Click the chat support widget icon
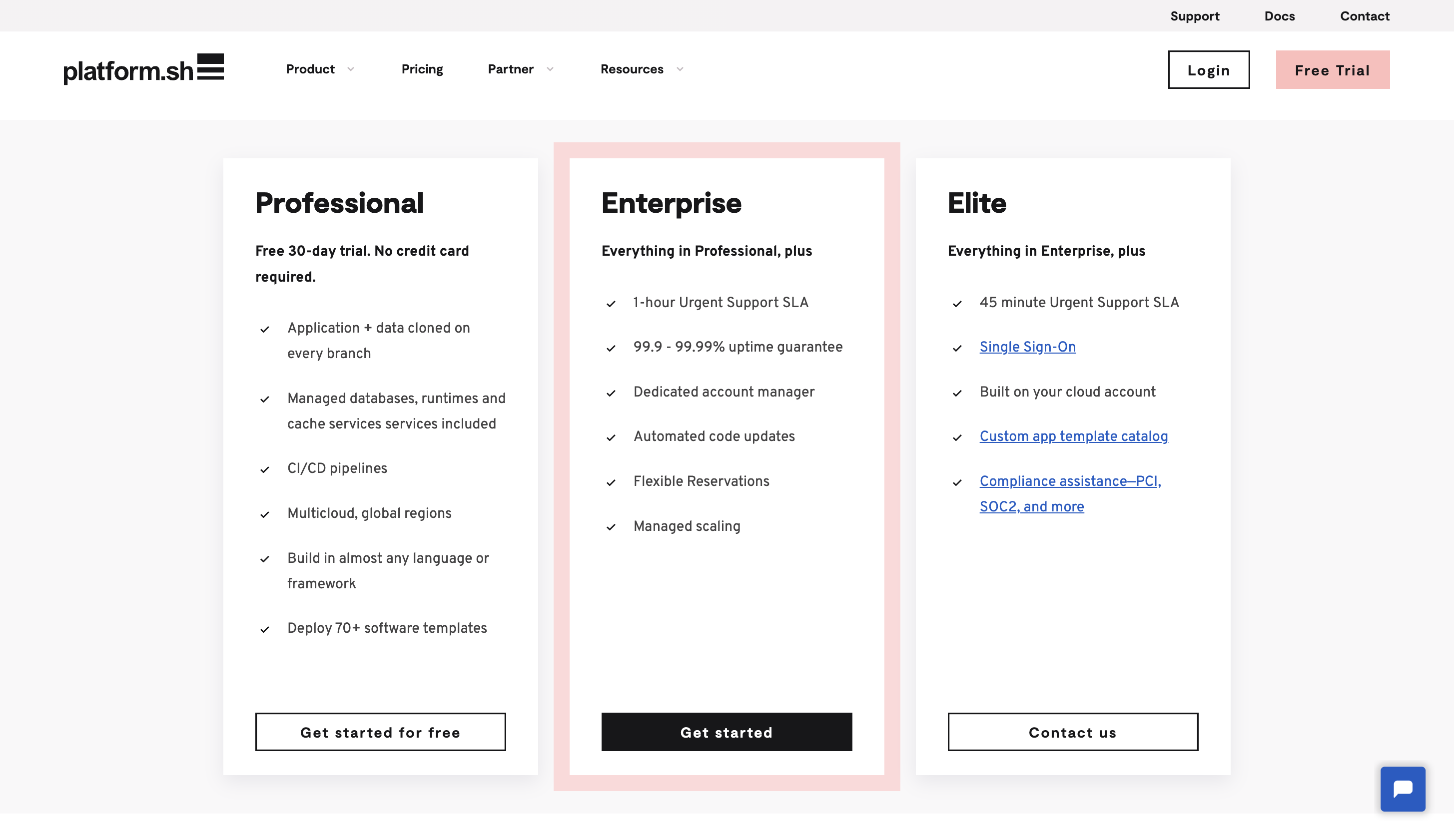 point(1401,789)
